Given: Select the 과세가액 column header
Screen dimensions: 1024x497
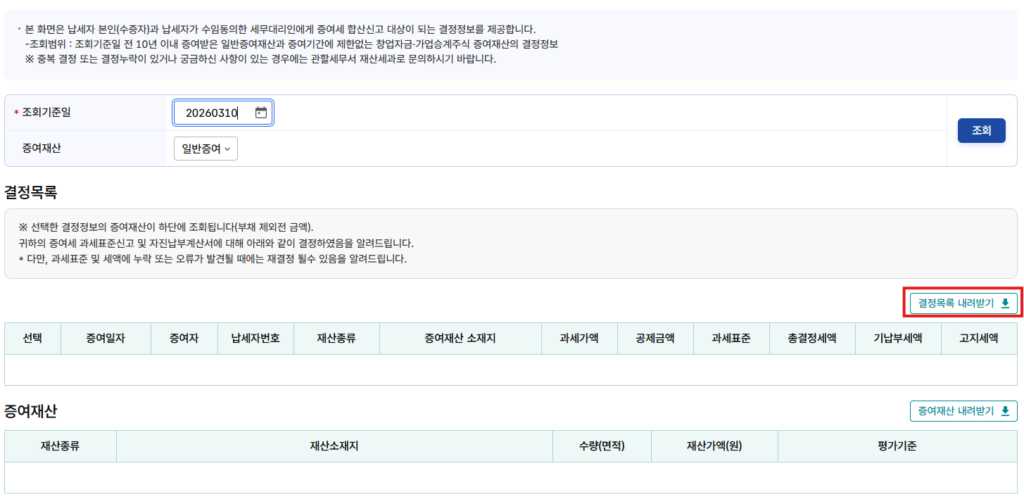Looking at the screenshot, I should pos(579,339).
